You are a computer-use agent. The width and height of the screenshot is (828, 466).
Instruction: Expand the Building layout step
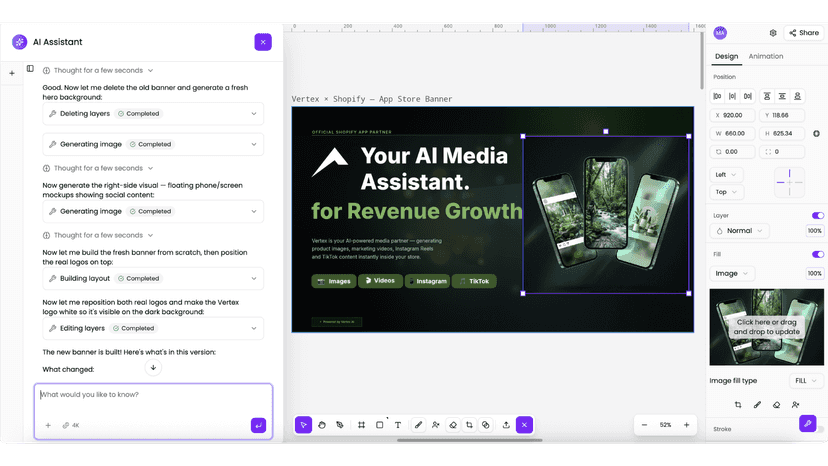point(153,278)
